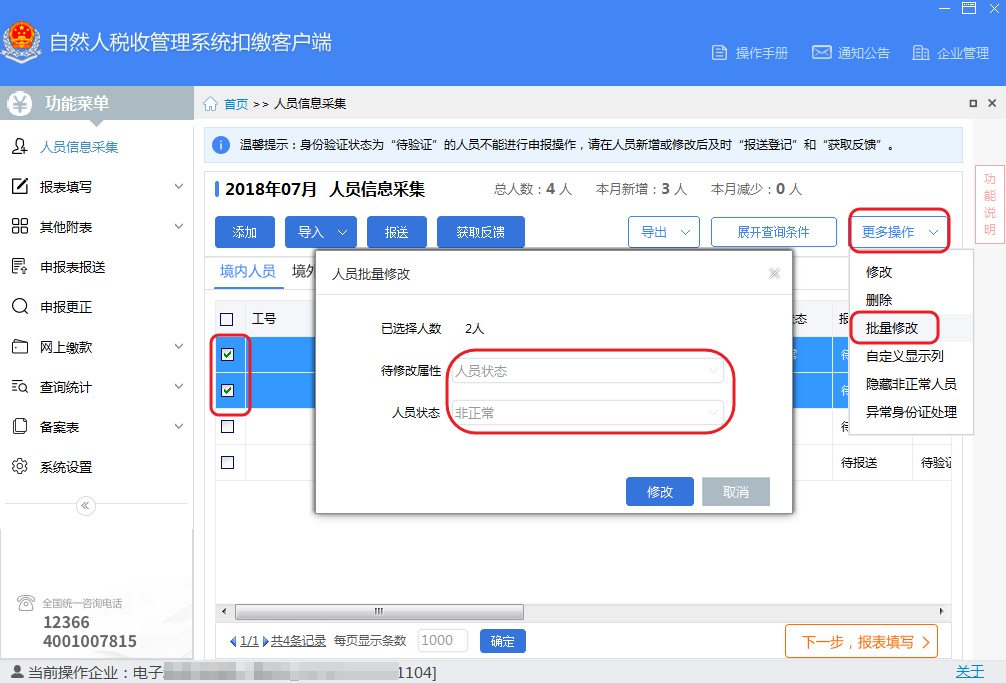Click the home icon in breadcrumb
The height and width of the screenshot is (683, 1006).
210,104
